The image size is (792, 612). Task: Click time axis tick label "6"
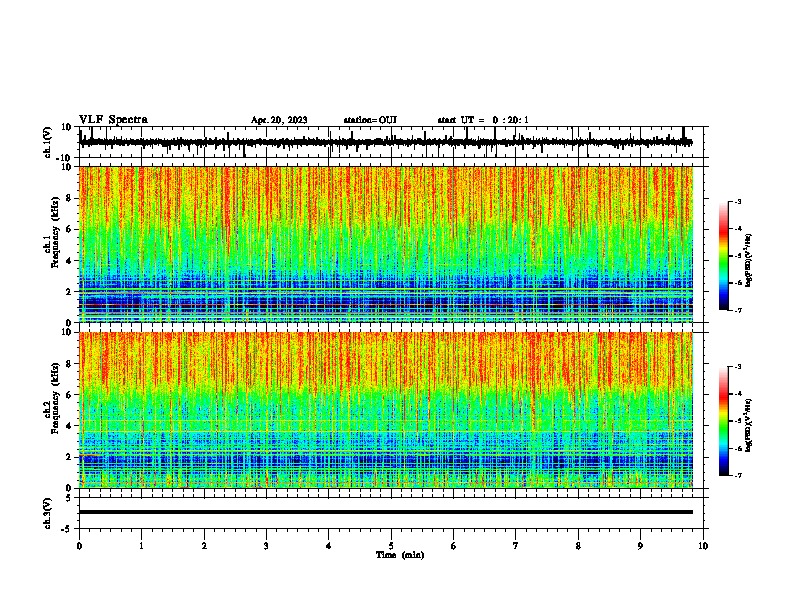pyautogui.click(x=454, y=545)
